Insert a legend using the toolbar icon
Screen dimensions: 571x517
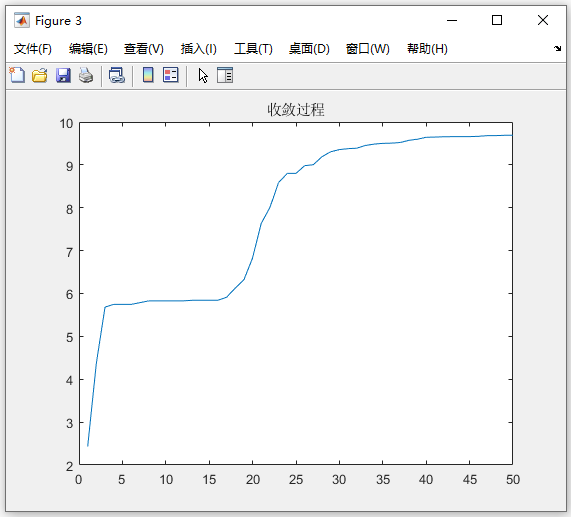pyautogui.click(x=170, y=75)
